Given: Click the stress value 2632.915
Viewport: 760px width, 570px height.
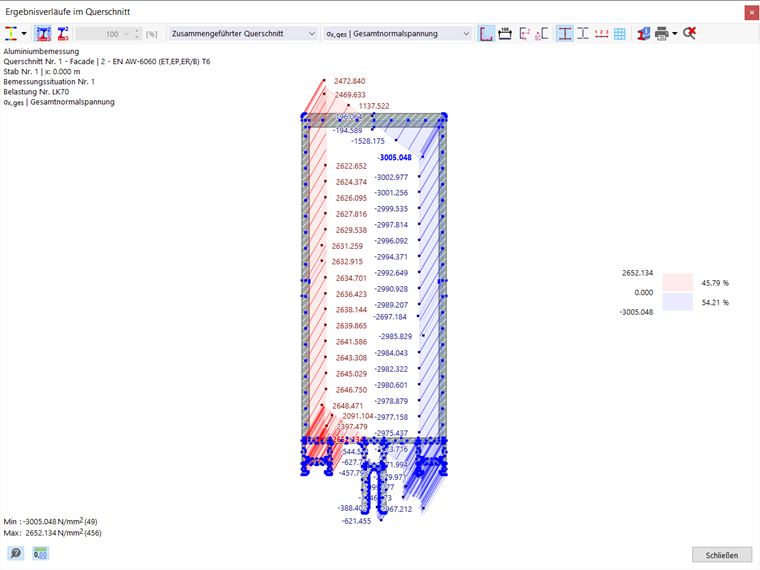Looking at the screenshot, I should coord(347,261).
